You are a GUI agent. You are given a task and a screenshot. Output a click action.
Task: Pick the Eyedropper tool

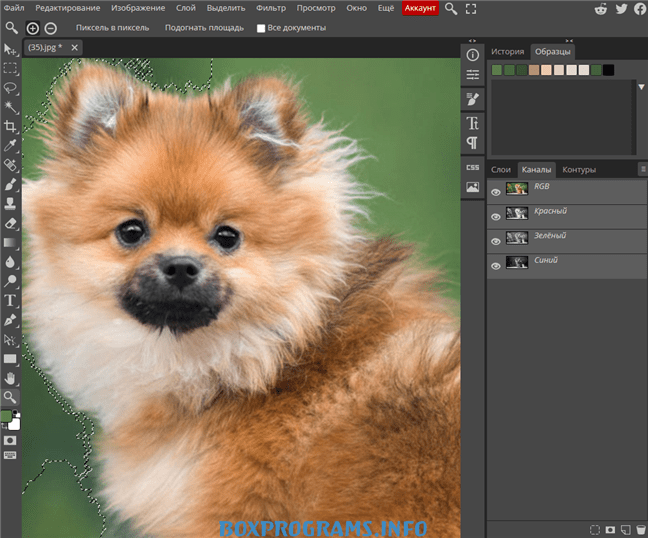click(x=10, y=145)
